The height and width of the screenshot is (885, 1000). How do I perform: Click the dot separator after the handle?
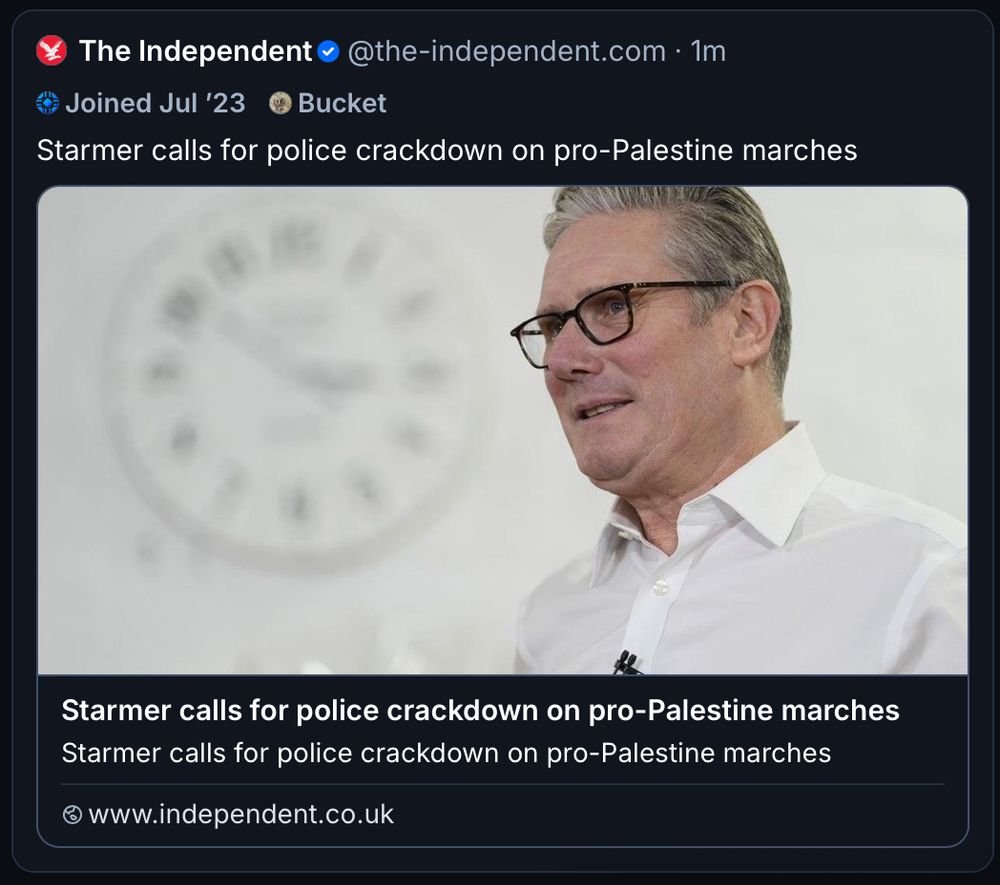680,51
